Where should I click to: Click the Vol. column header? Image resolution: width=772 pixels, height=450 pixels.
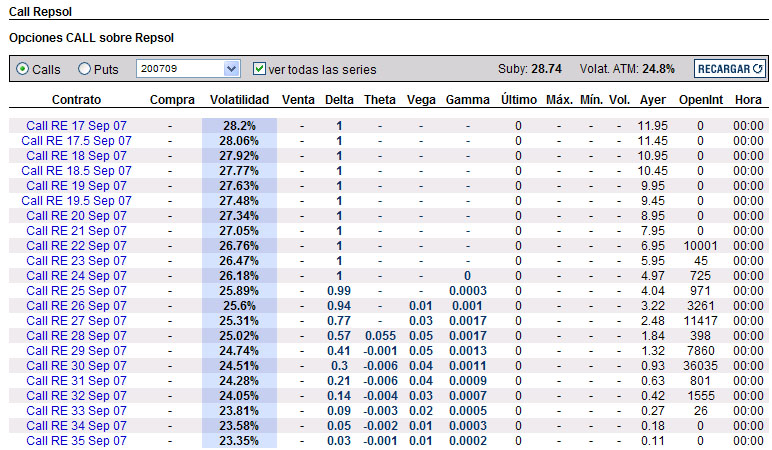tap(619, 100)
